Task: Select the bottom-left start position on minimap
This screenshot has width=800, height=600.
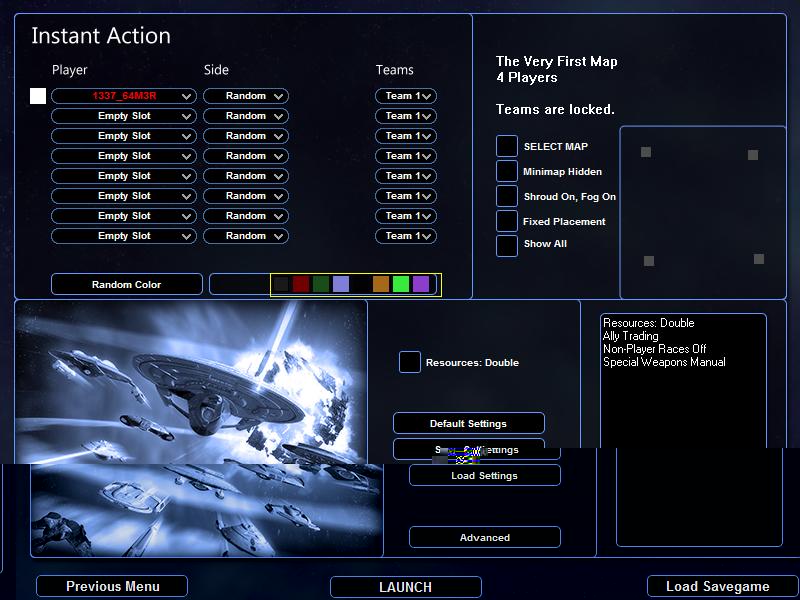Action: coord(649,261)
